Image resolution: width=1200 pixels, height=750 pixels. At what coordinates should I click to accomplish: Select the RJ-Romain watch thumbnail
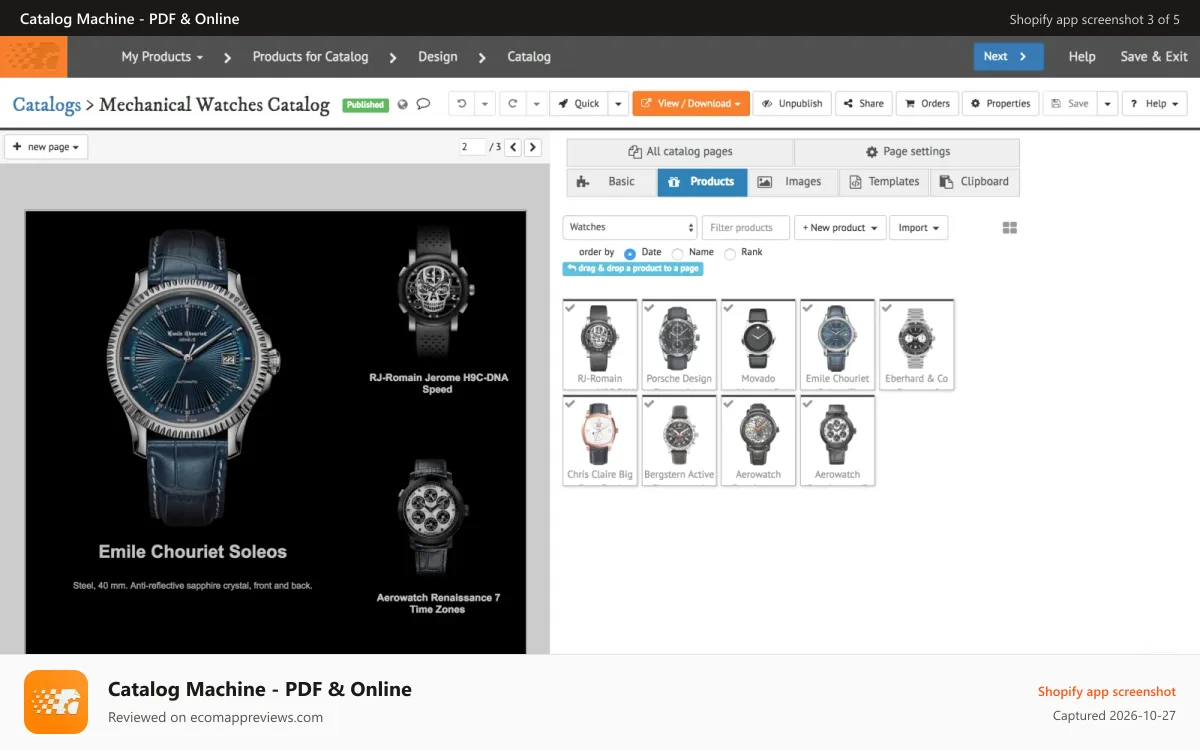pyautogui.click(x=600, y=344)
